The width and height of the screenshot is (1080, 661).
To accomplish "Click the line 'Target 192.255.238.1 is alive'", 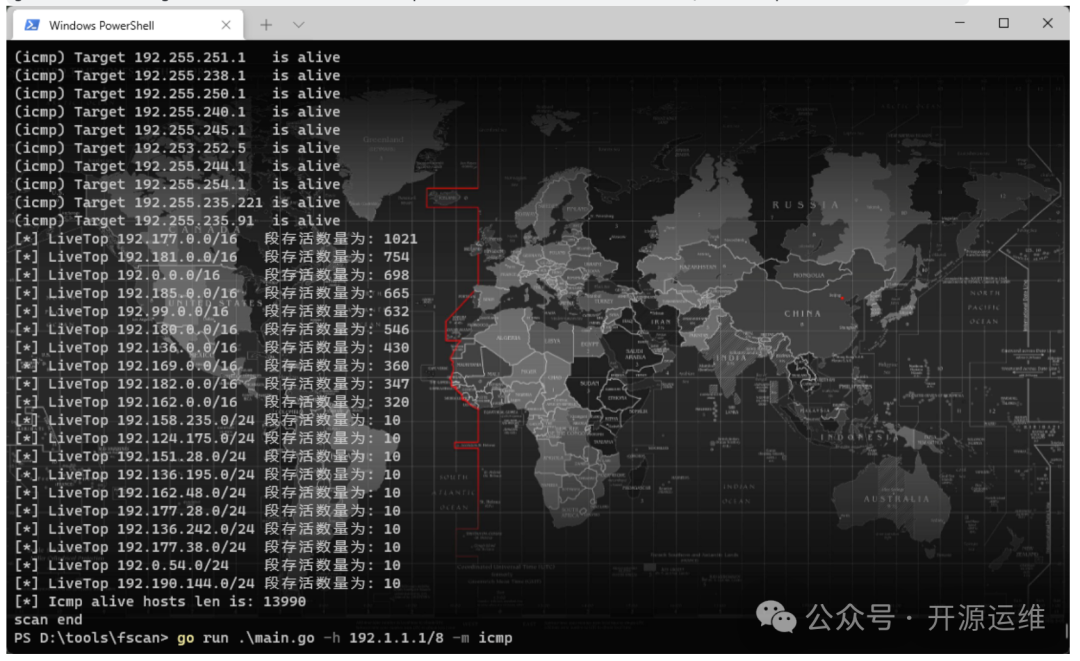I will click(177, 76).
